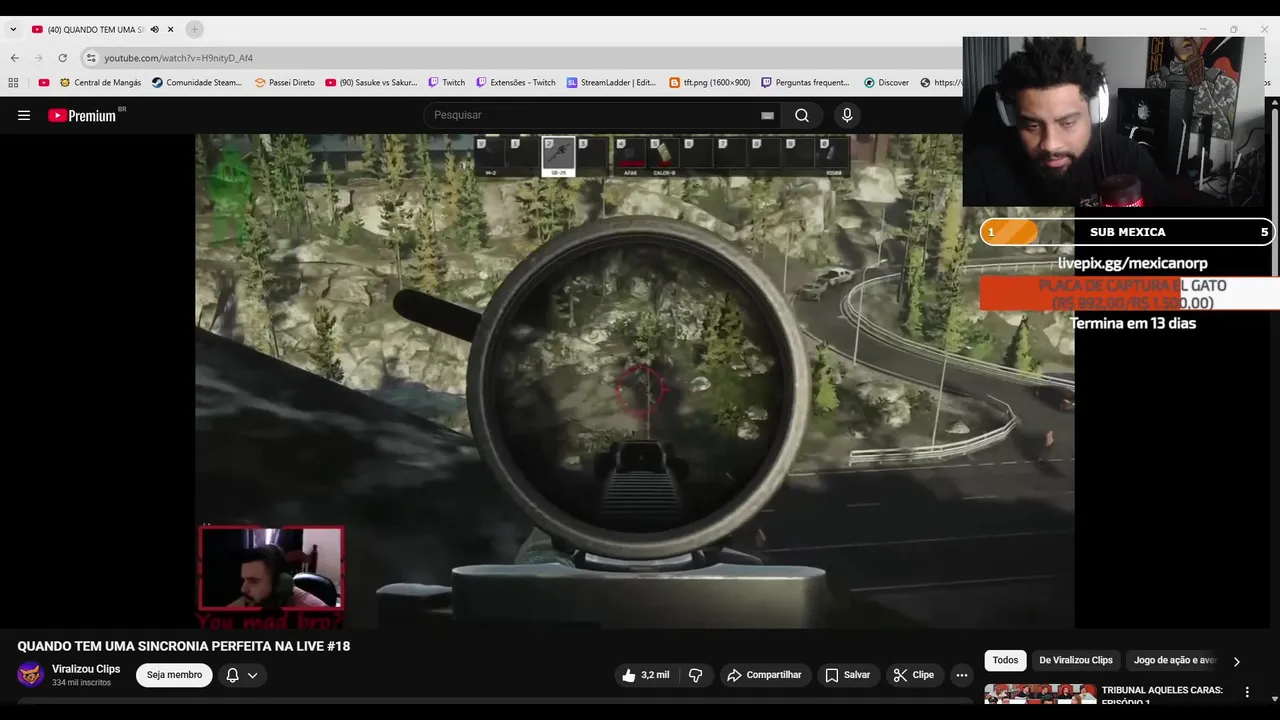Open the notification bell dropdown
Viewport: 1280px width, 720px height.
pos(241,675)
